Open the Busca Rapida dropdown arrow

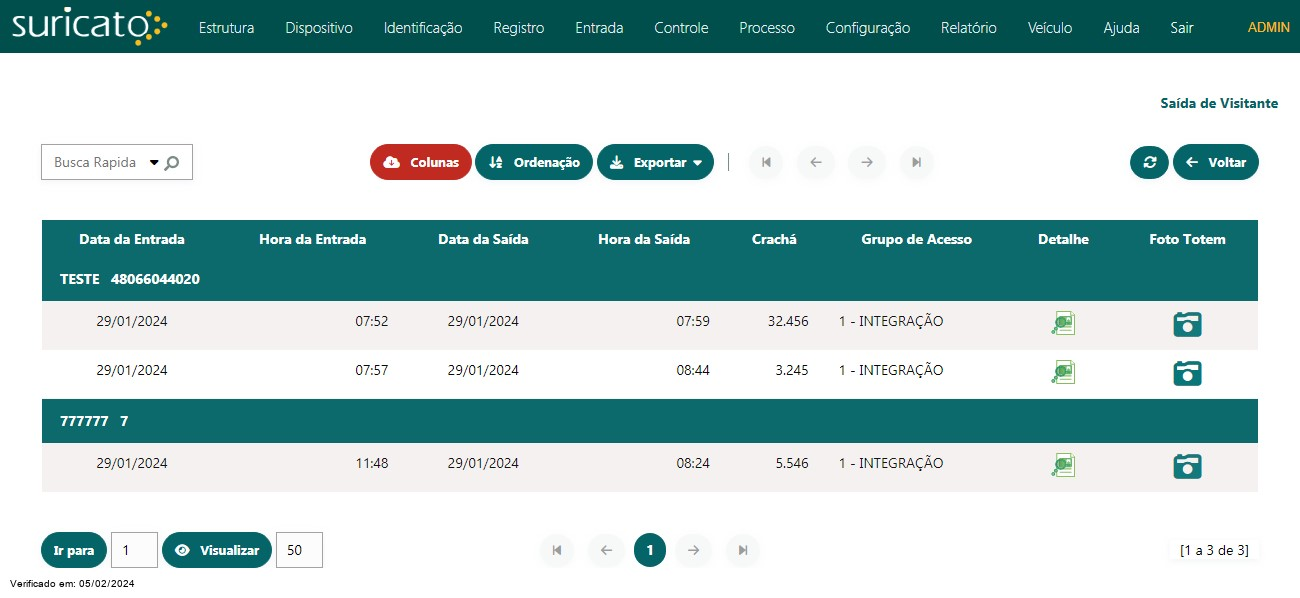(x=154, y=162)
